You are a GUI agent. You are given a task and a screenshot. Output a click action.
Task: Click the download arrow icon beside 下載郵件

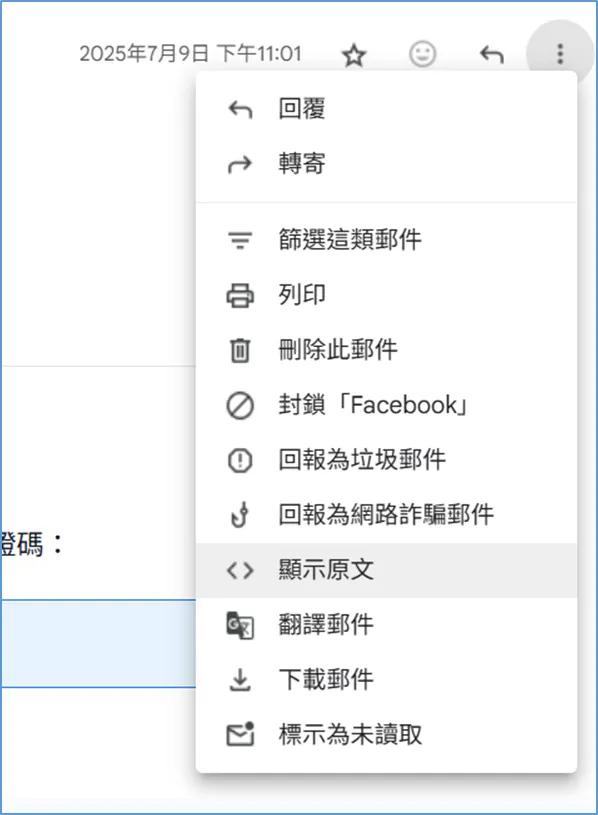pyautogui.click(x=240, y=679)
